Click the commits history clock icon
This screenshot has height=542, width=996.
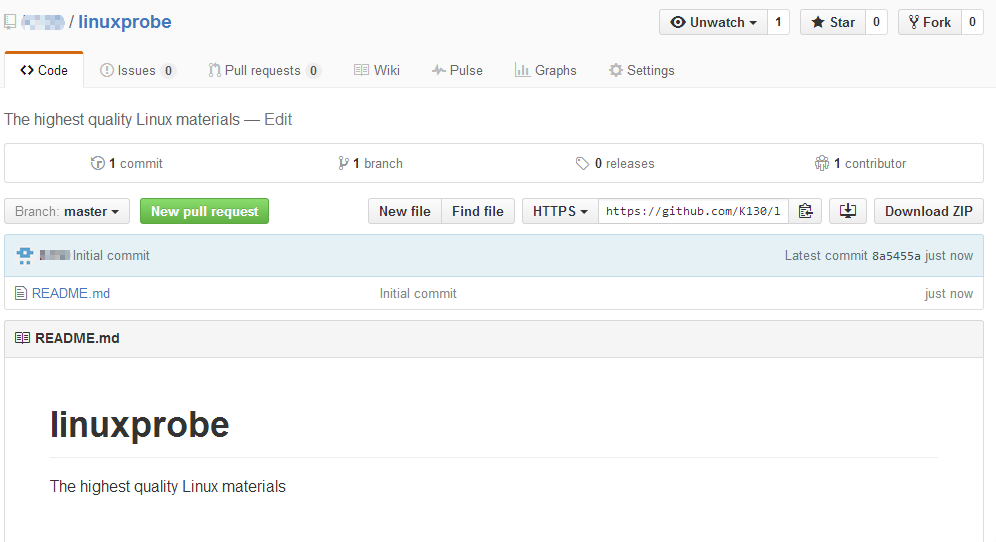coord(98,163)
